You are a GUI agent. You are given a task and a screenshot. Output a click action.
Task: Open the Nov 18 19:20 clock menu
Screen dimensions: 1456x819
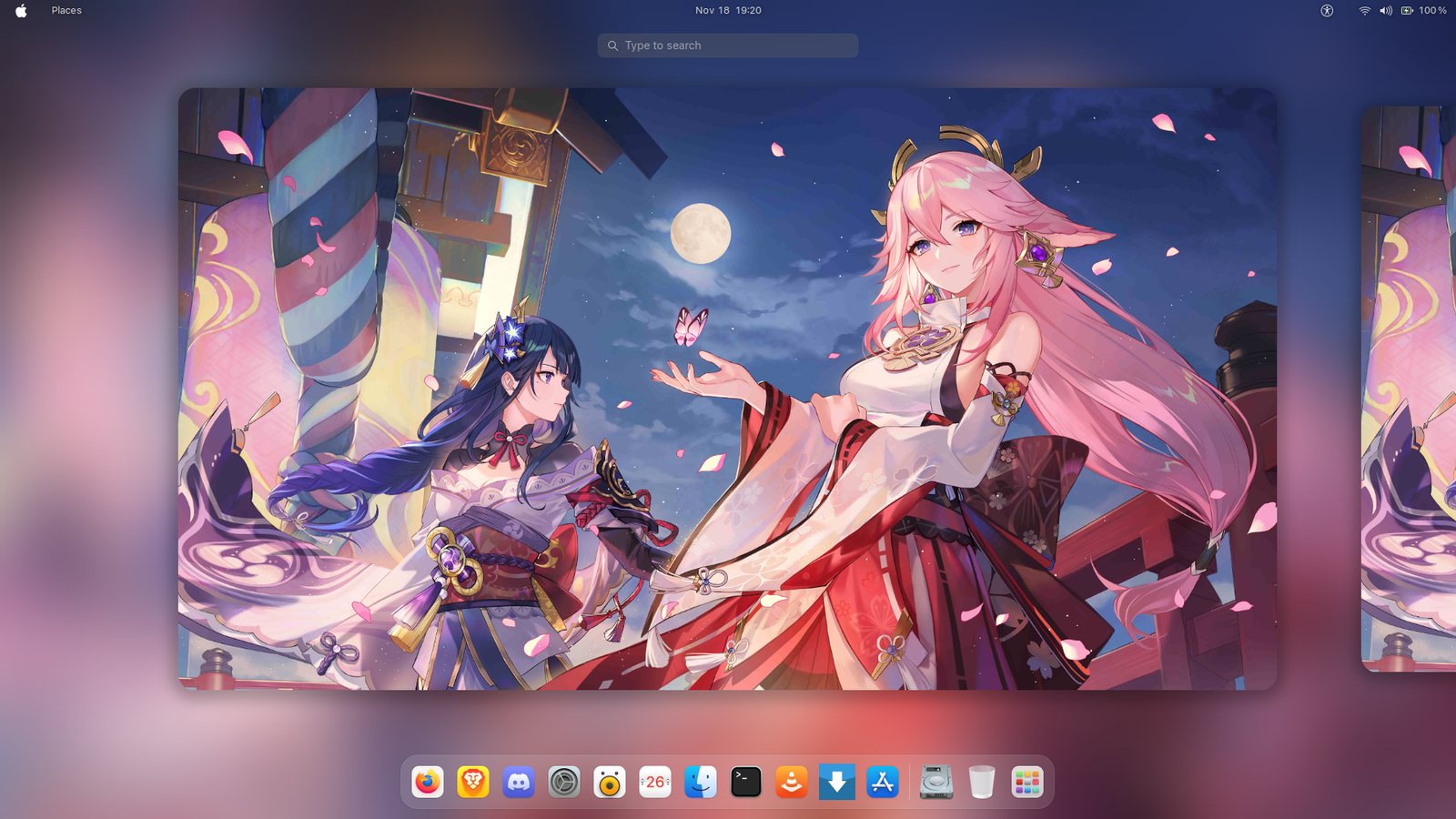tap(728, 11)
